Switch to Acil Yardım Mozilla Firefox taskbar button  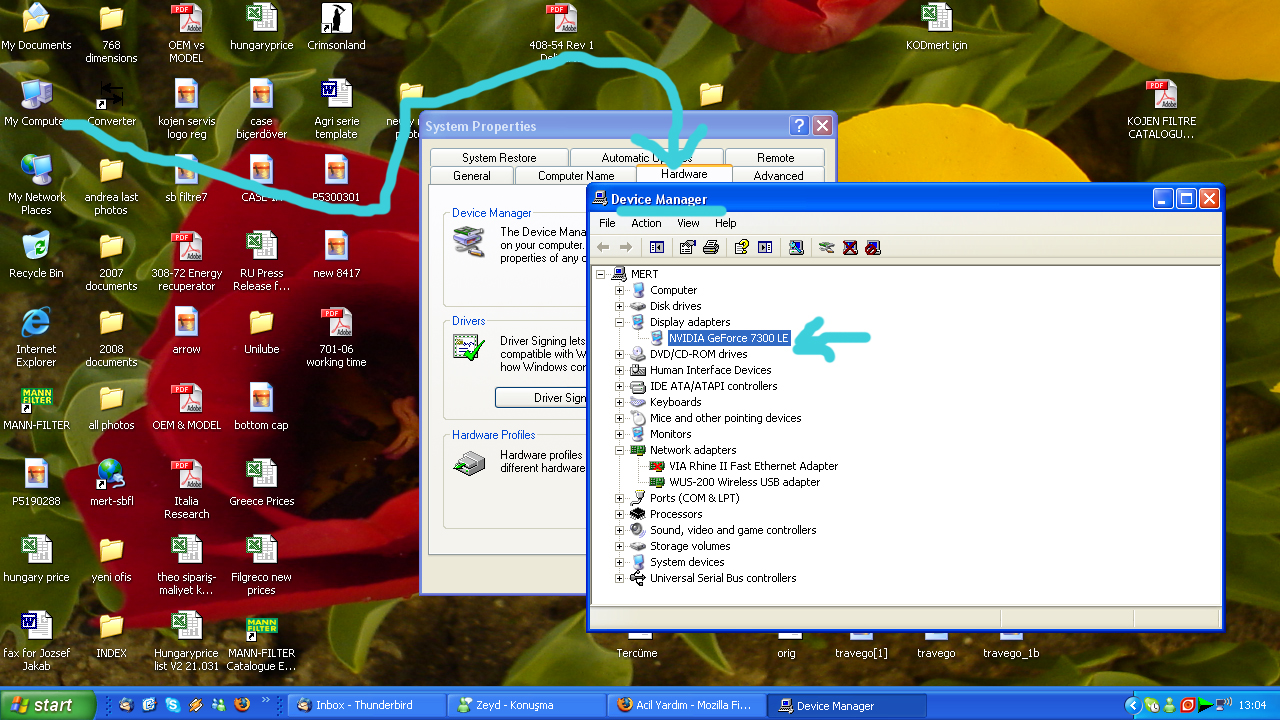coord(686,705)
